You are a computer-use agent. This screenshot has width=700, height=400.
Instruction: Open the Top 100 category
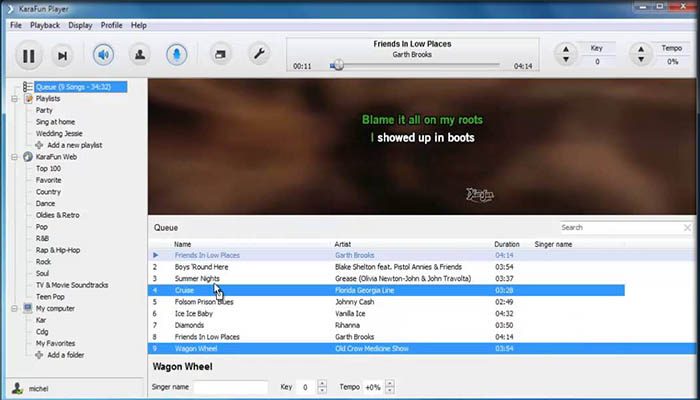click(48, 169)
